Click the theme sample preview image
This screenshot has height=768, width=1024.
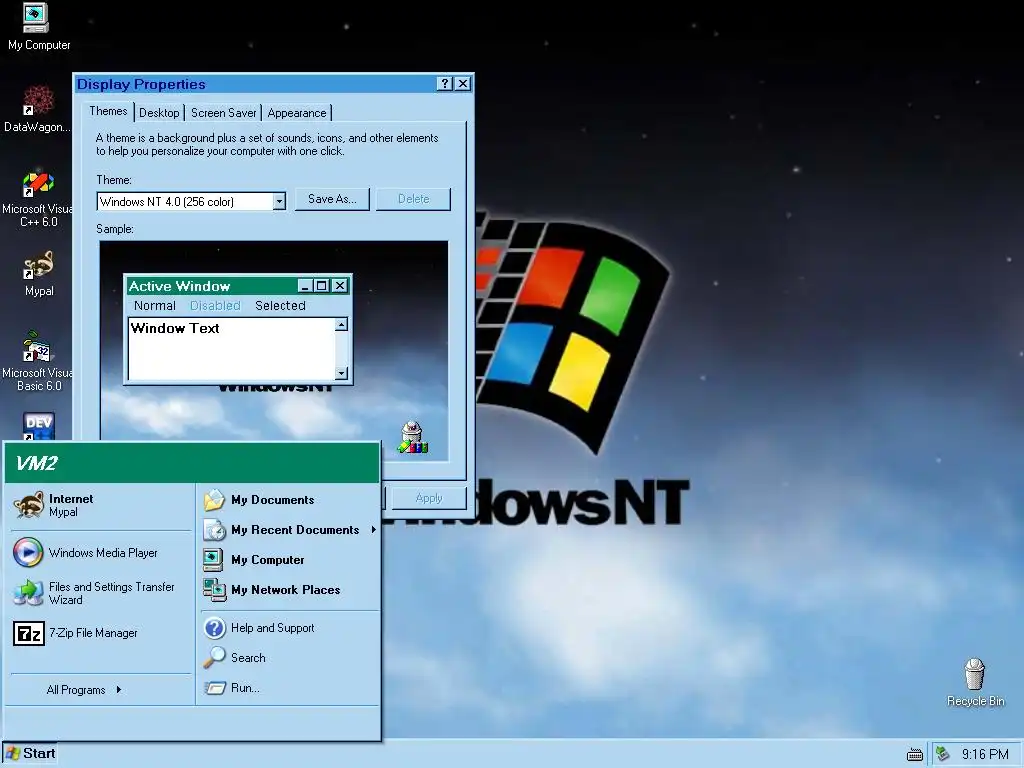274,351
